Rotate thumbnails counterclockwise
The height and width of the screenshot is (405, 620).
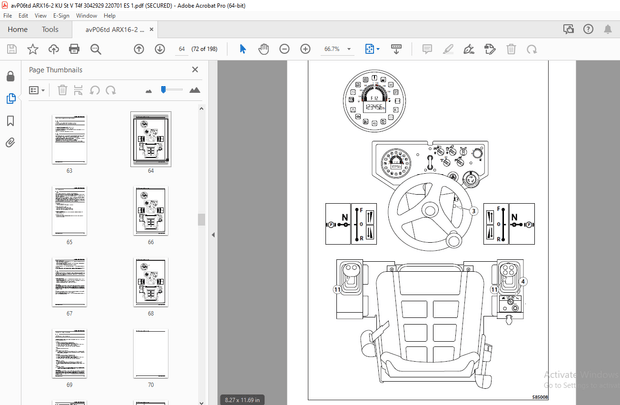pyautogui.click(x=95, y=90)
